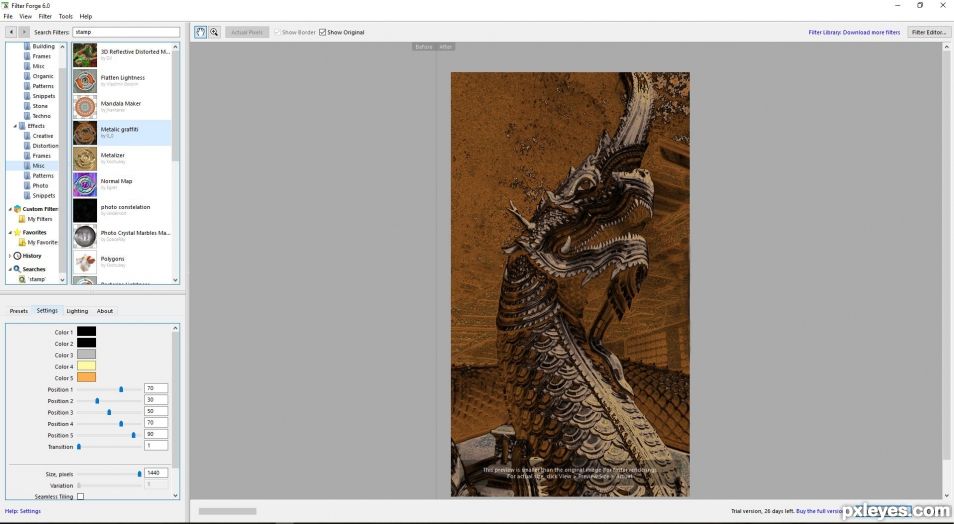This screenshot has height=524, width=954.
Task: Follow the Buy the full version link
Action: [819, 511]
